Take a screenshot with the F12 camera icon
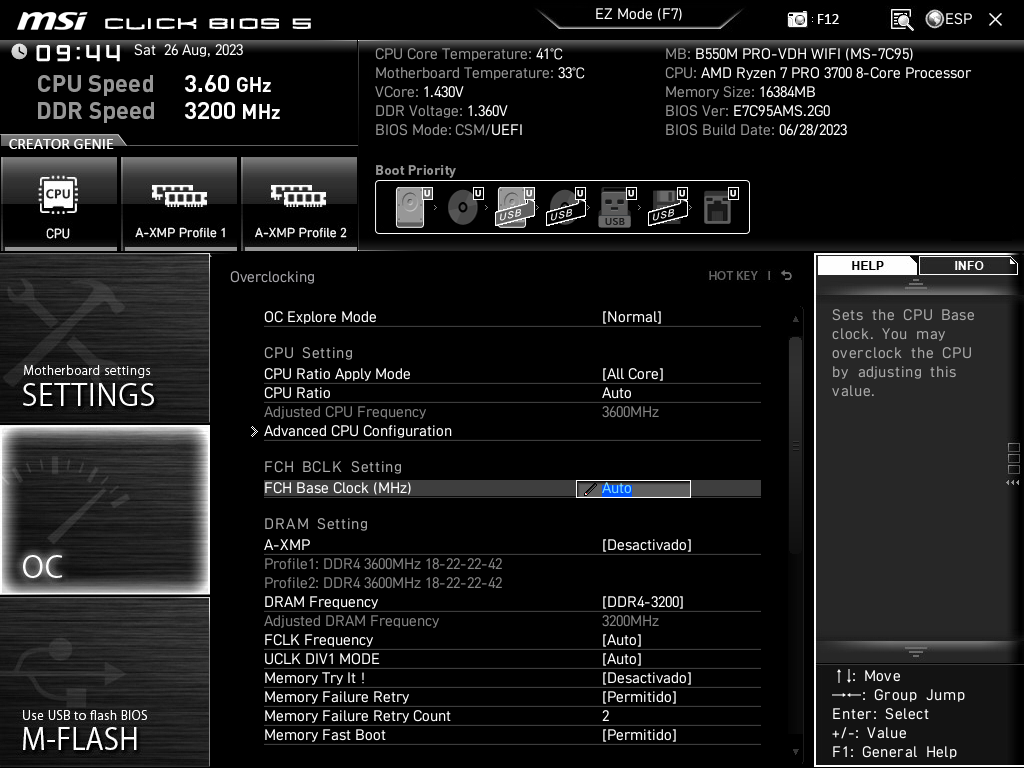The height and width of the screenshot is (768, 1024). (797, 19)
